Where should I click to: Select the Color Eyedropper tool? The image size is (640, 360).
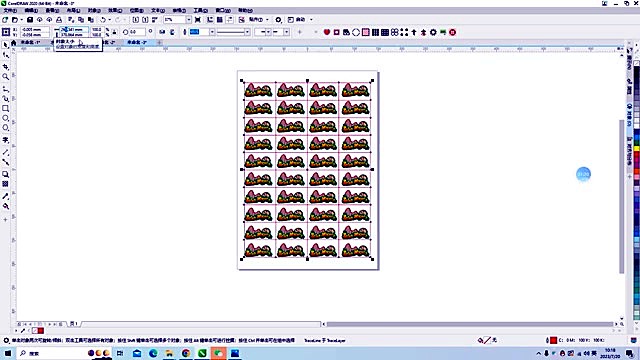pos(5,196)
